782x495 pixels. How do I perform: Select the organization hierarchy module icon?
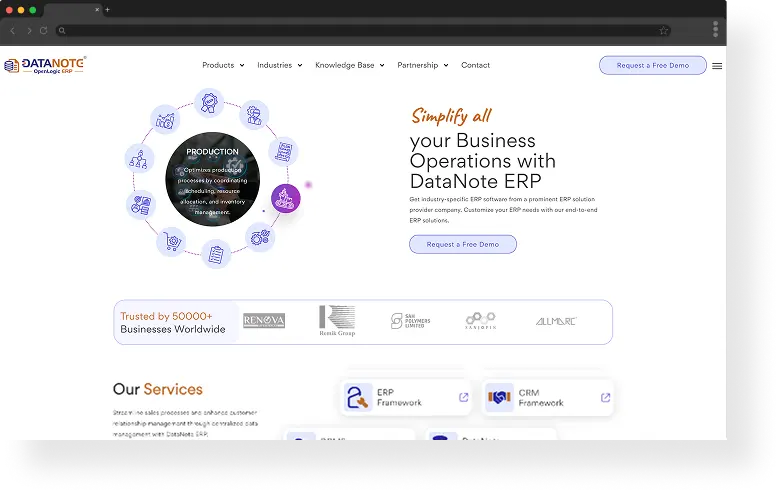click(139, 159)
